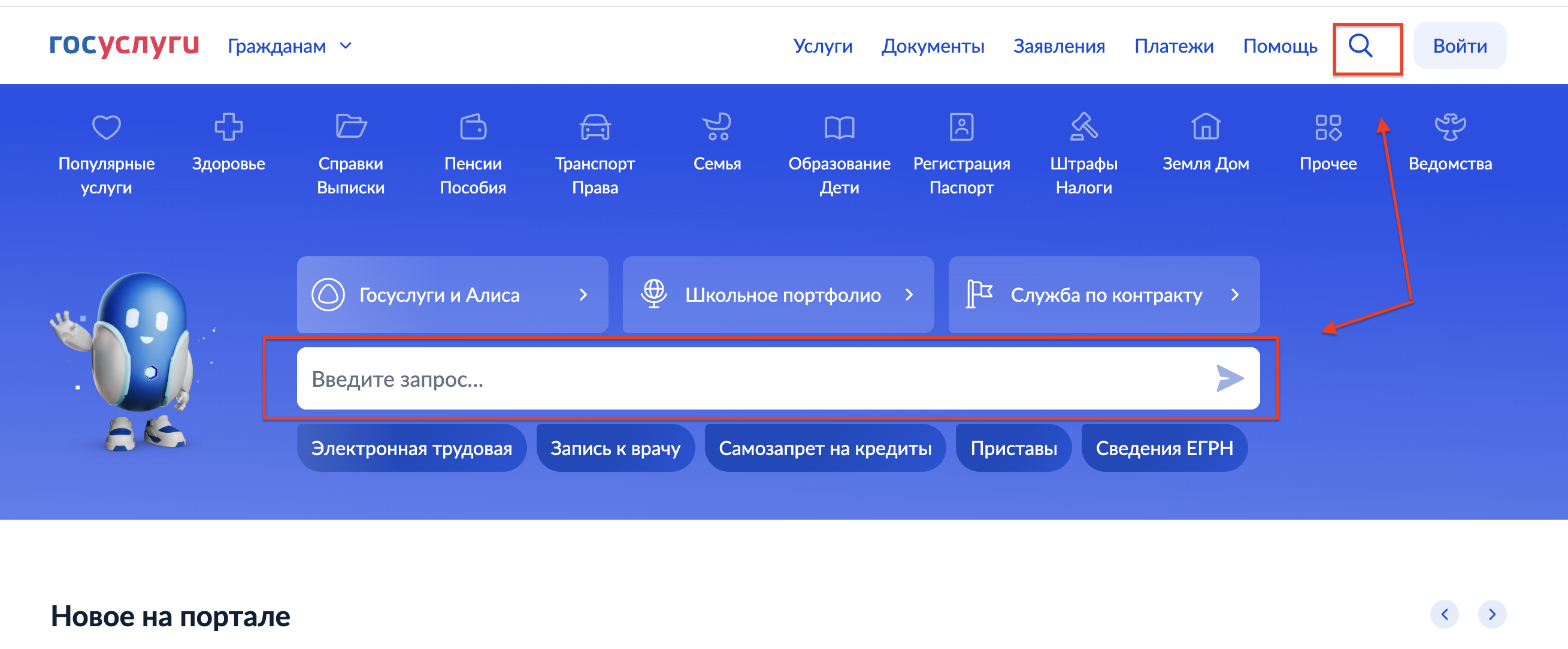Select the Самозапрет на кредиты chip
The width and height of the screenshot is (1568, 649).
[x=825, y=448]
